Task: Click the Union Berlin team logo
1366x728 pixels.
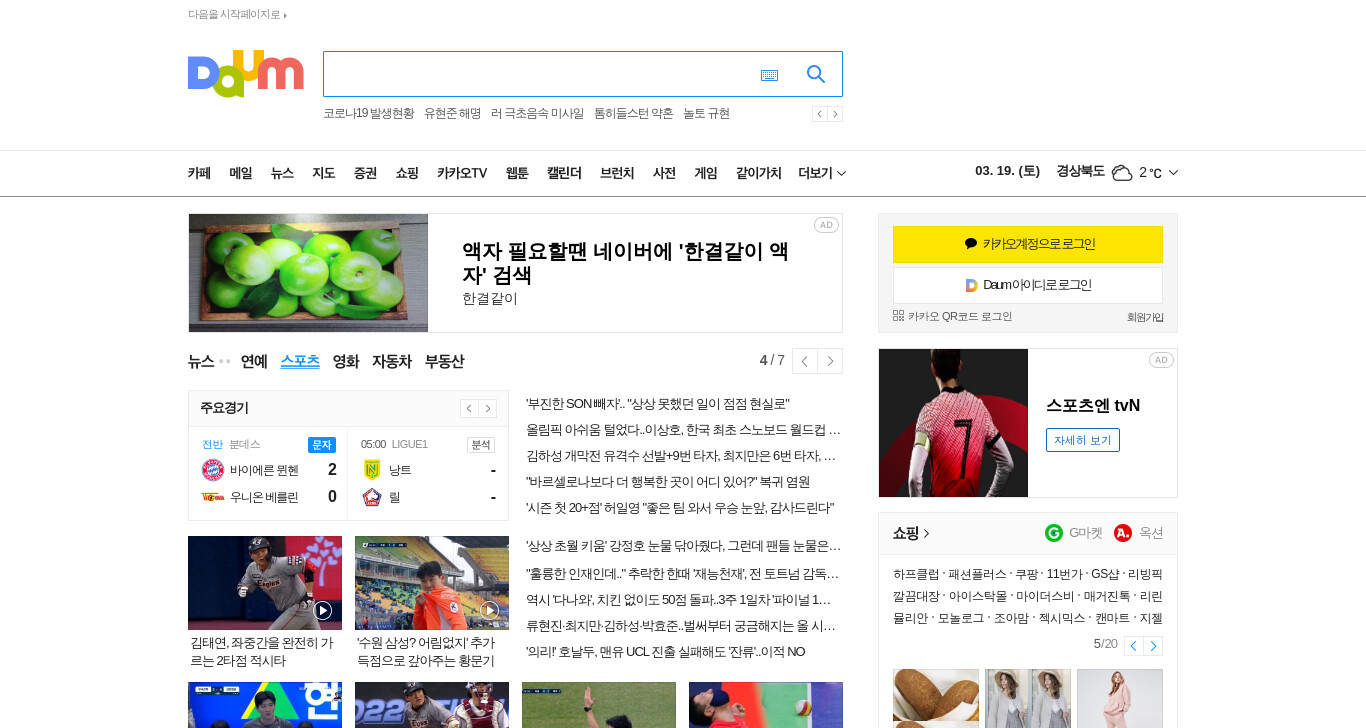Action: 212,497
